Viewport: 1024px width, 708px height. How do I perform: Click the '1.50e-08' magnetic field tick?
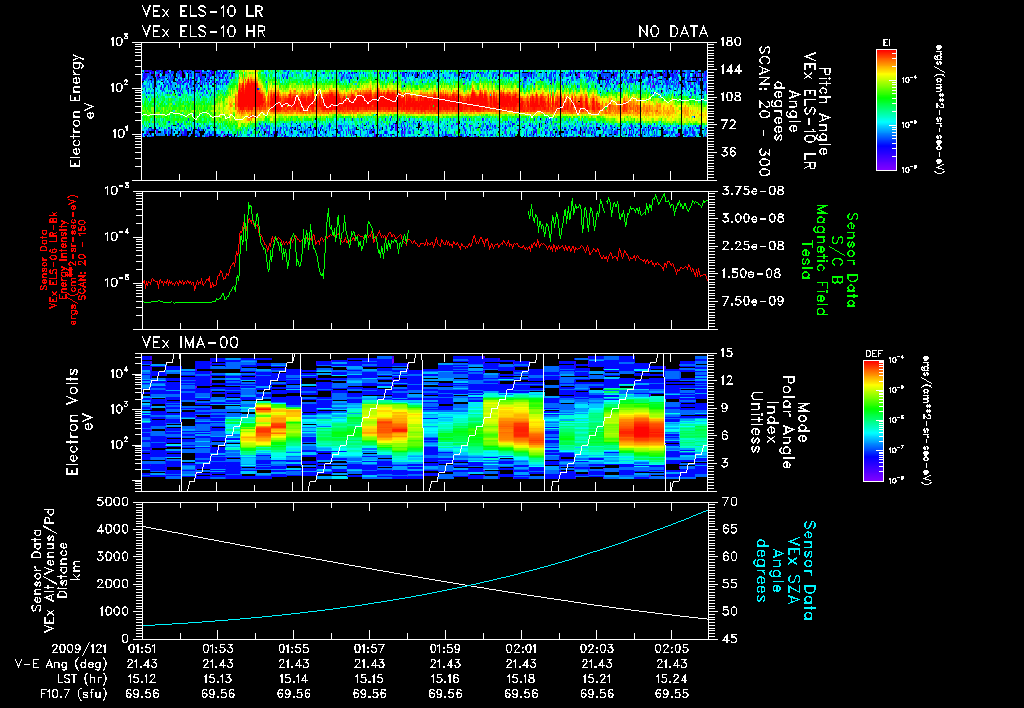click(752, 273)
